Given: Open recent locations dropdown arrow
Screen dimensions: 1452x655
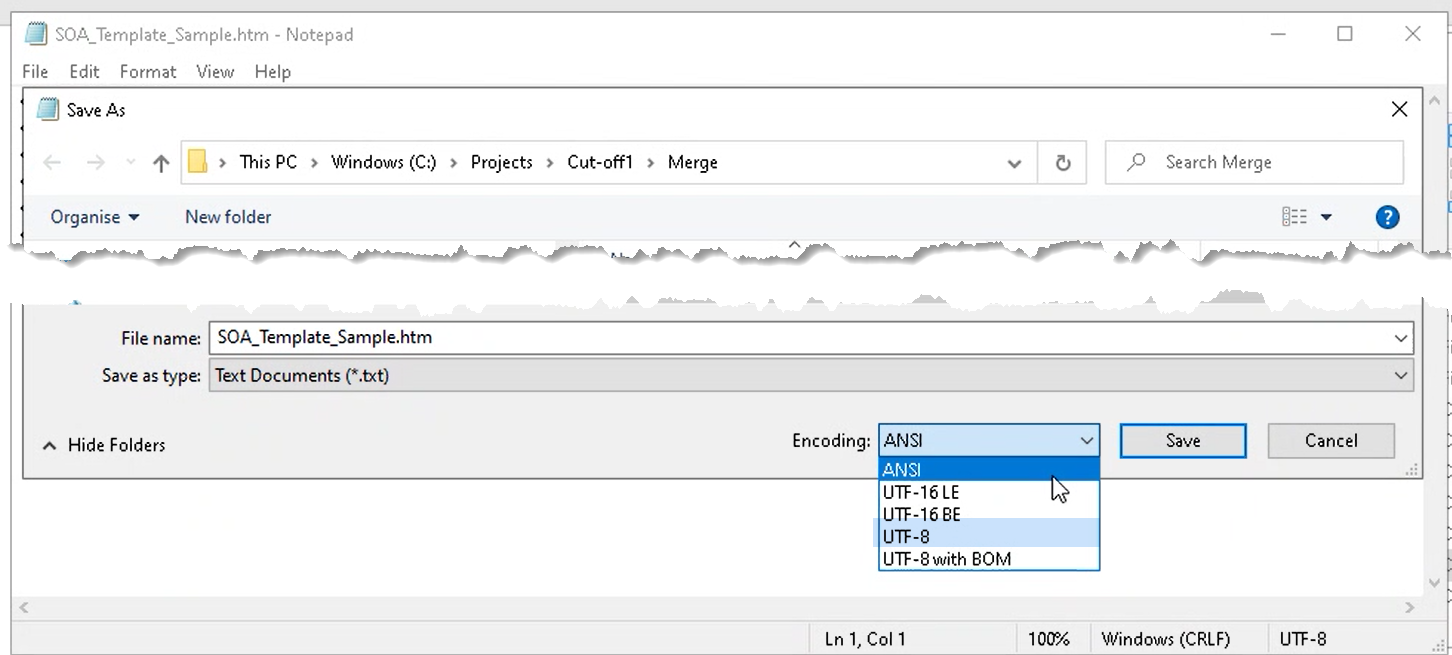Looking at the screenshot, I should pos(130,163).
